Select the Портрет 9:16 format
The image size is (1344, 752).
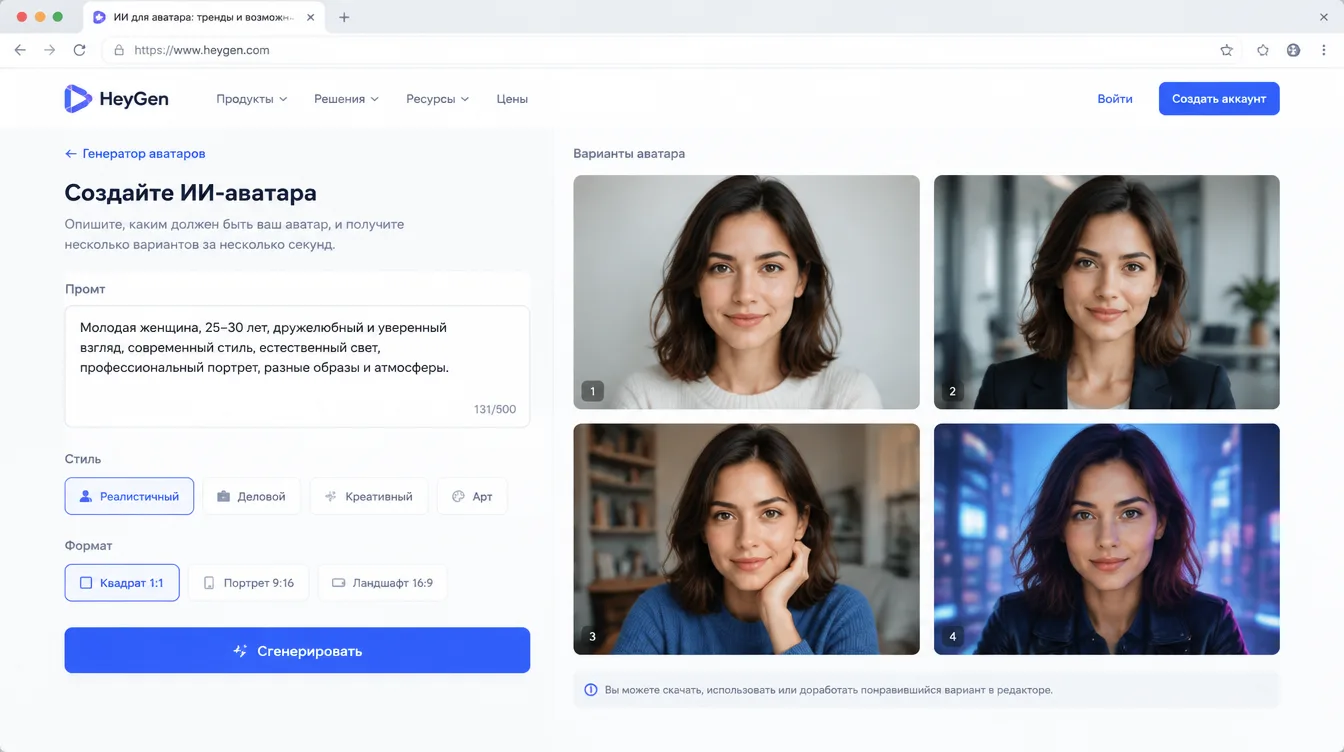tap(249, 583)
